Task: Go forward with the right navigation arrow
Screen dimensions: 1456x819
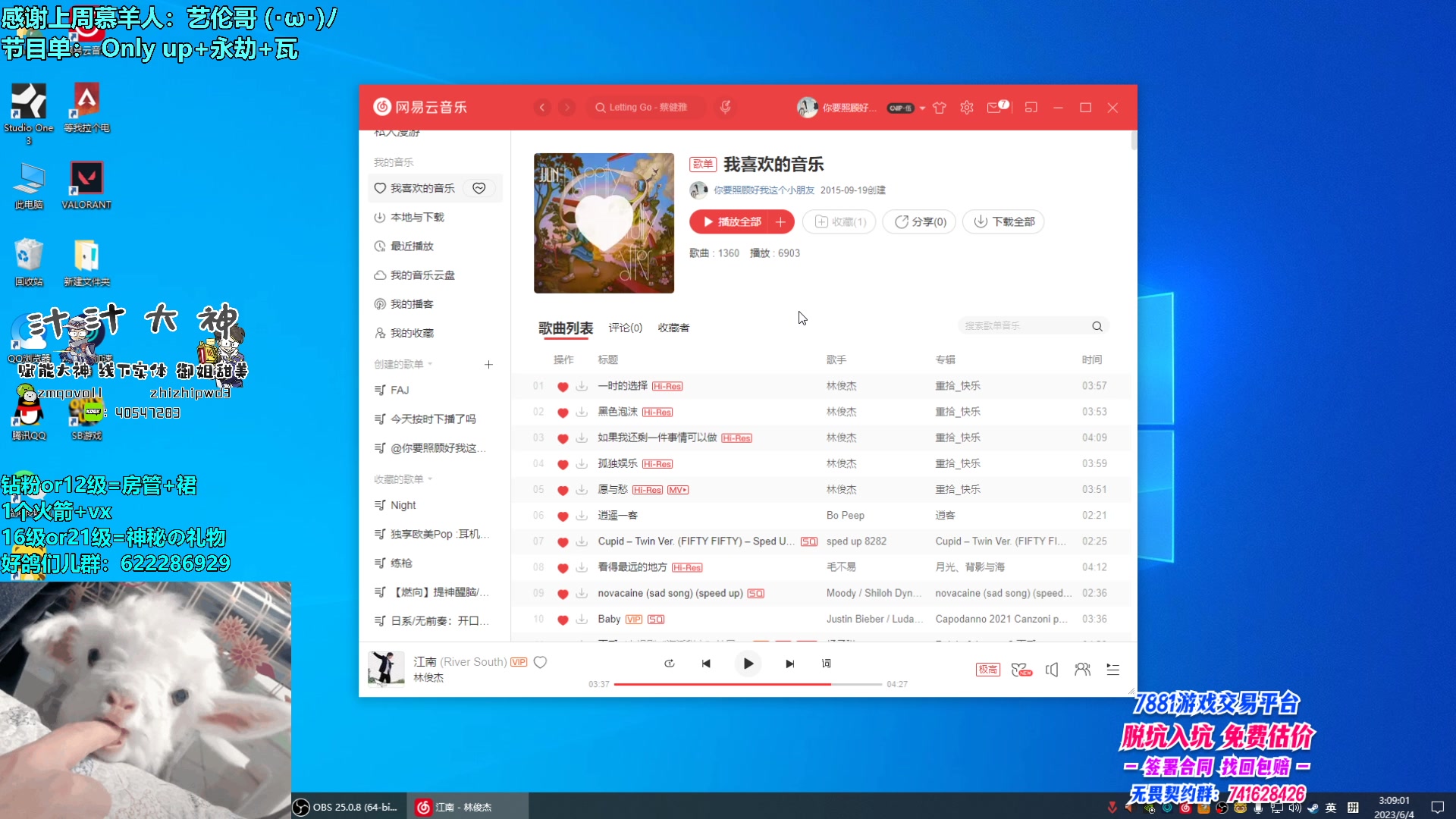Action: point(567,108)
